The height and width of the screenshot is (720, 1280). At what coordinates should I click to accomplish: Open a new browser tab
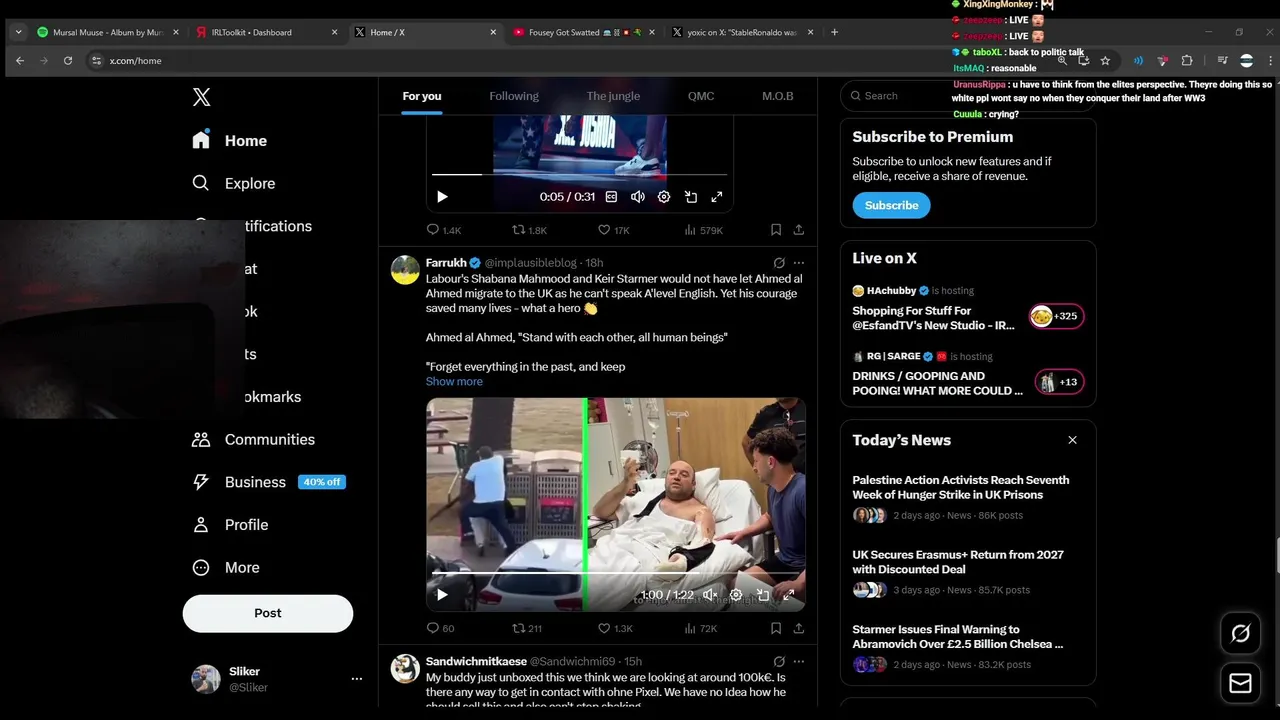click(834, 32)
